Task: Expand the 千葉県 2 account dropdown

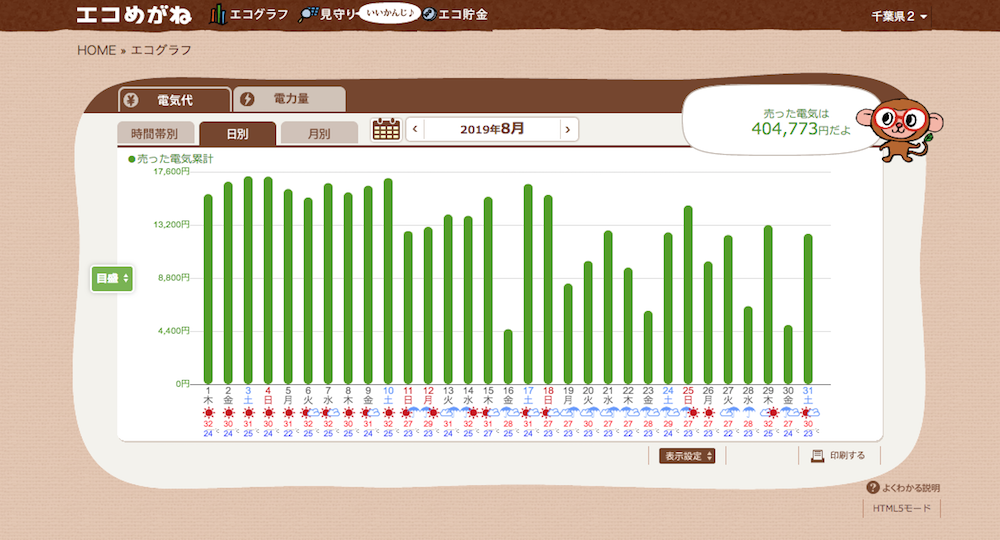Action: pyautogui.click(x=899, y=17)
